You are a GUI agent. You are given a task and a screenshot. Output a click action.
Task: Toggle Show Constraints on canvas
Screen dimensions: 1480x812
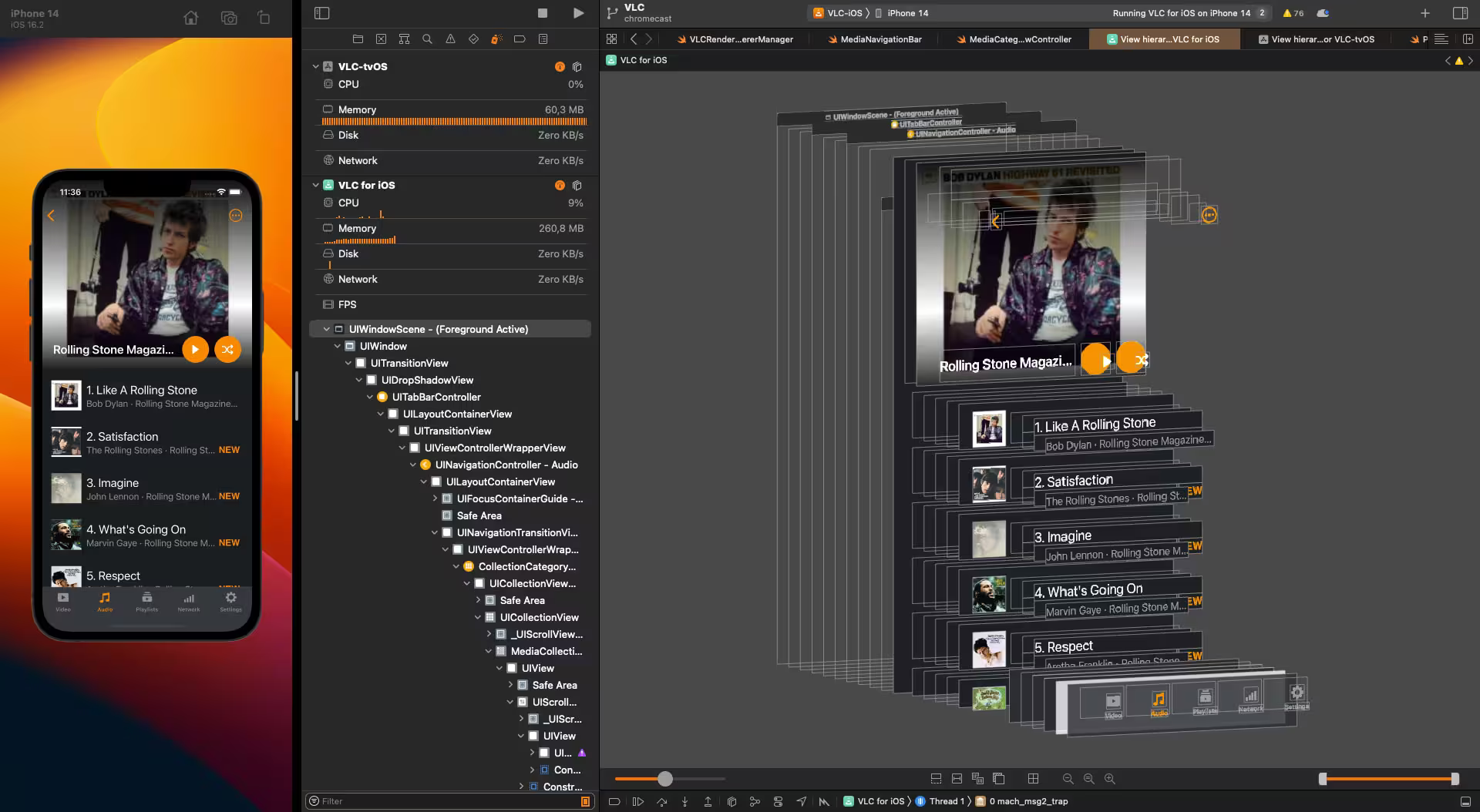pos(957,779)
